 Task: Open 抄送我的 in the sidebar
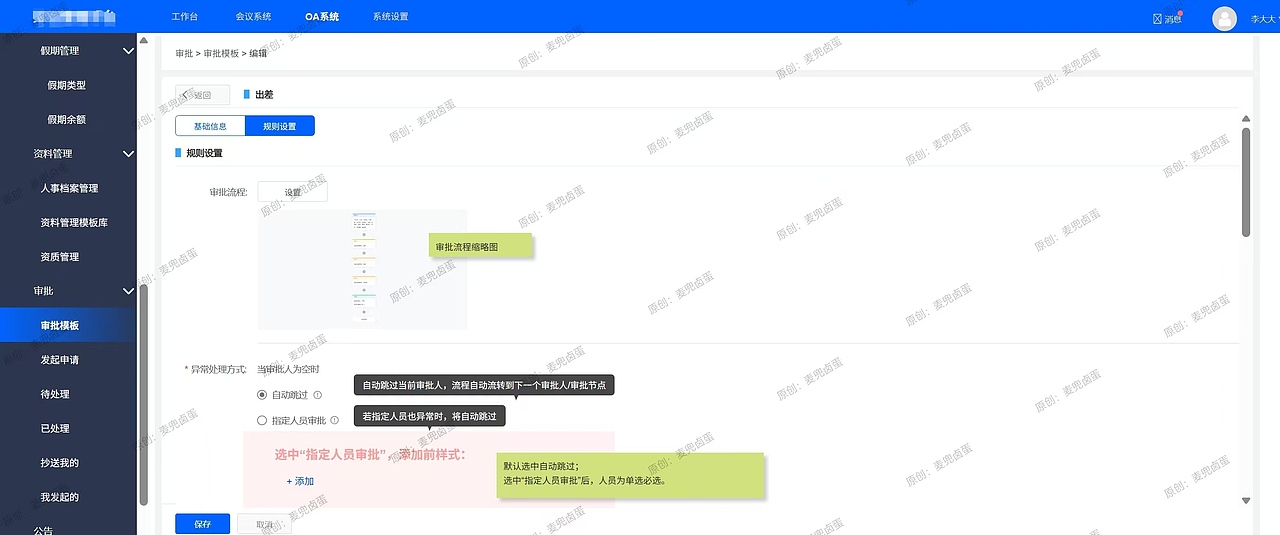point(60,463)
